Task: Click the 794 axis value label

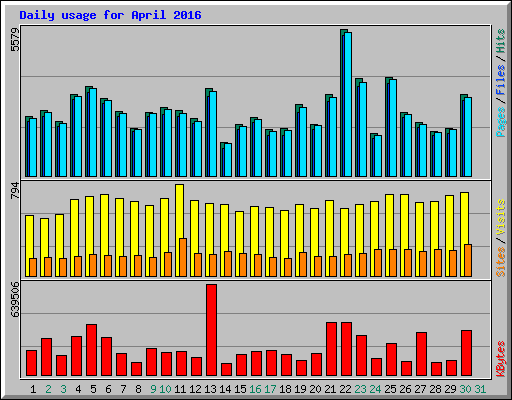Action: coord(15,191)
